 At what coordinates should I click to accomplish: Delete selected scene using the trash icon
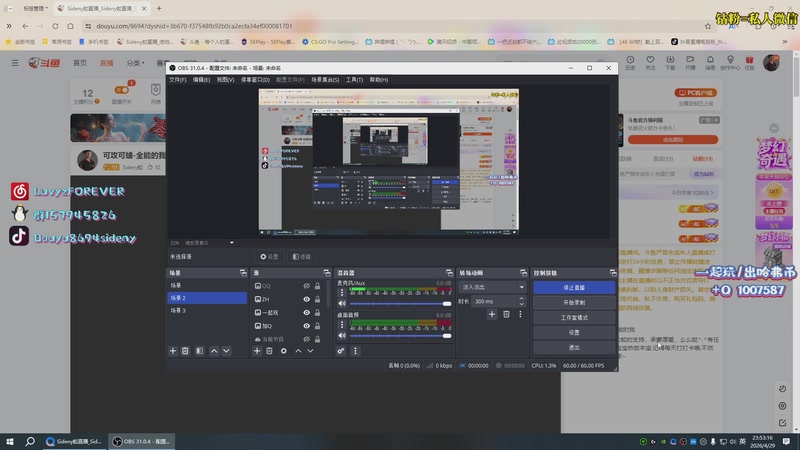(185, 351)
